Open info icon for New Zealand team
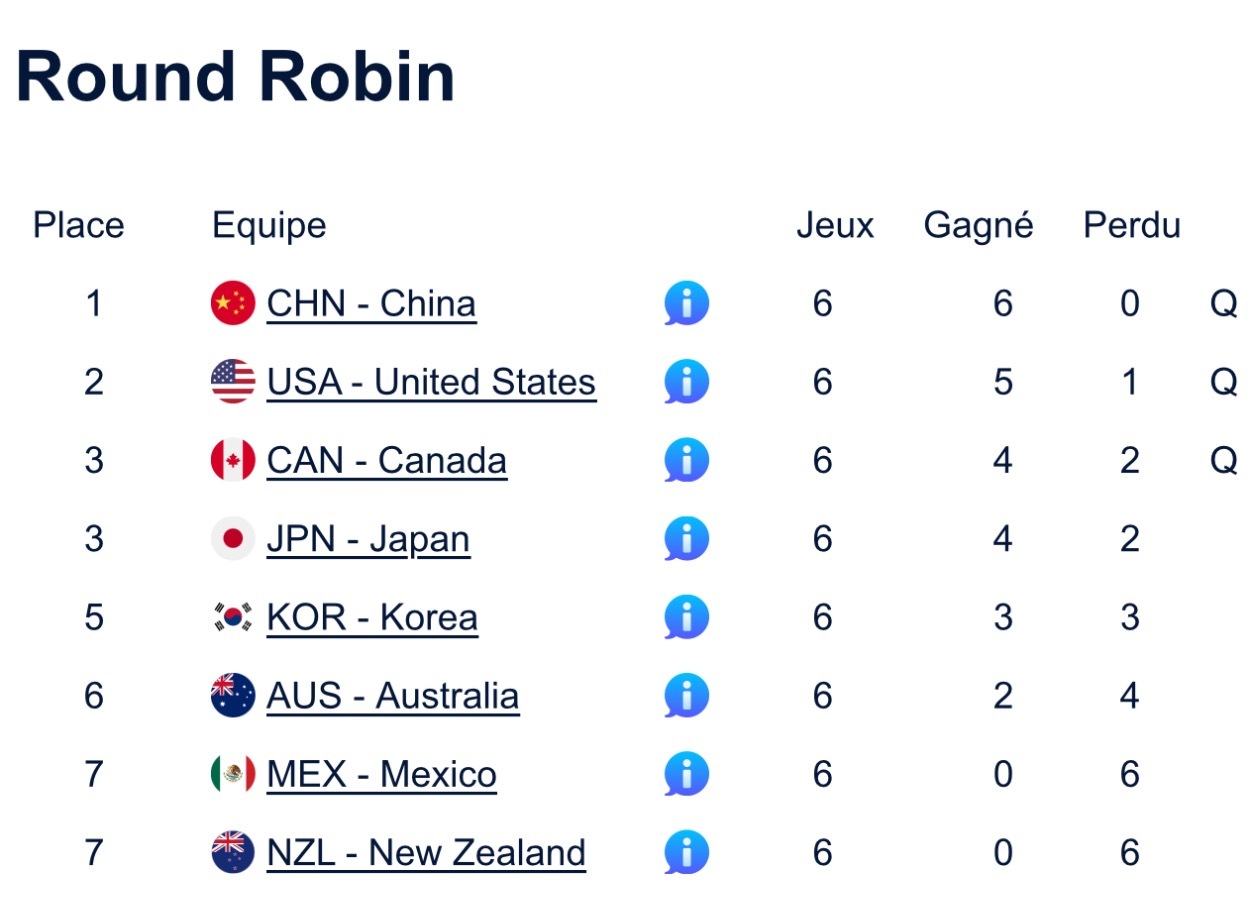 coord(686,853)
